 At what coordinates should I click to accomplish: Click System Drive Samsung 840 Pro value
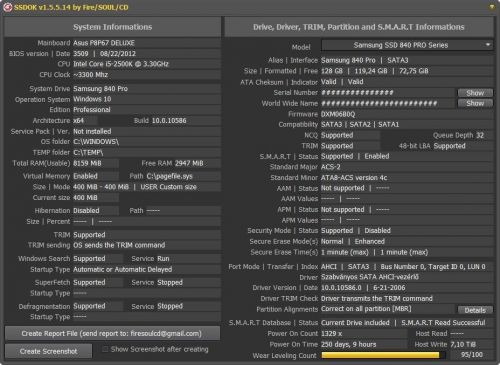tap(100, 89)
